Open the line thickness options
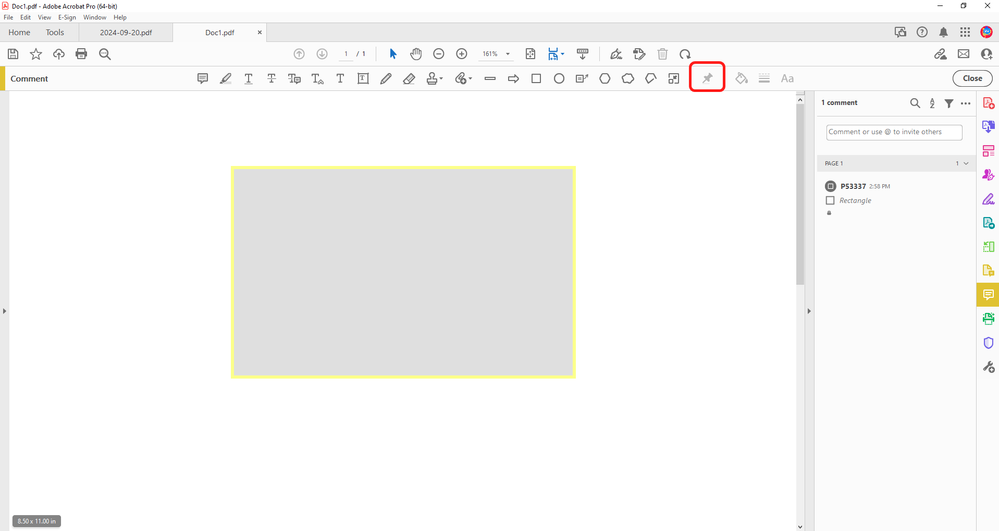Screen dimensions: 999x531 click(765, 78)
